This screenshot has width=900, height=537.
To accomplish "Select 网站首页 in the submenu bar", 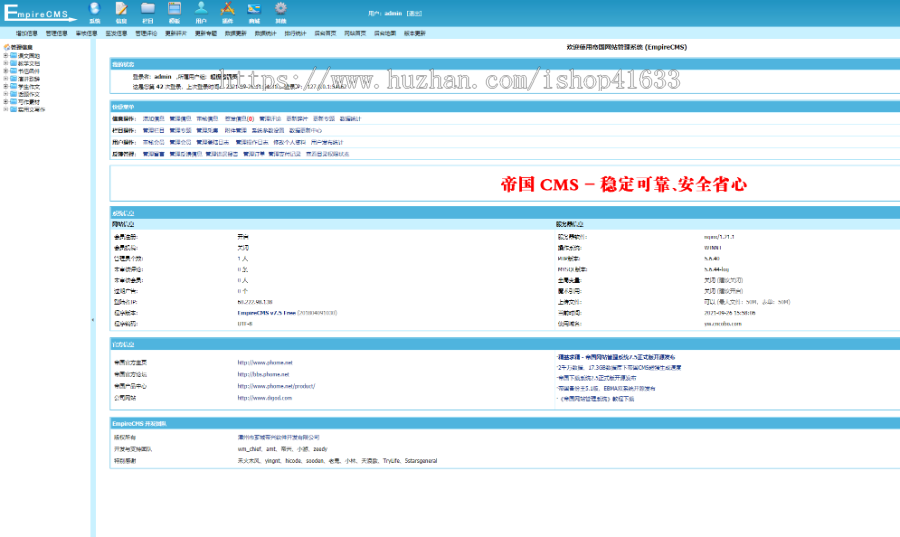I will click(x=355, y=33).
